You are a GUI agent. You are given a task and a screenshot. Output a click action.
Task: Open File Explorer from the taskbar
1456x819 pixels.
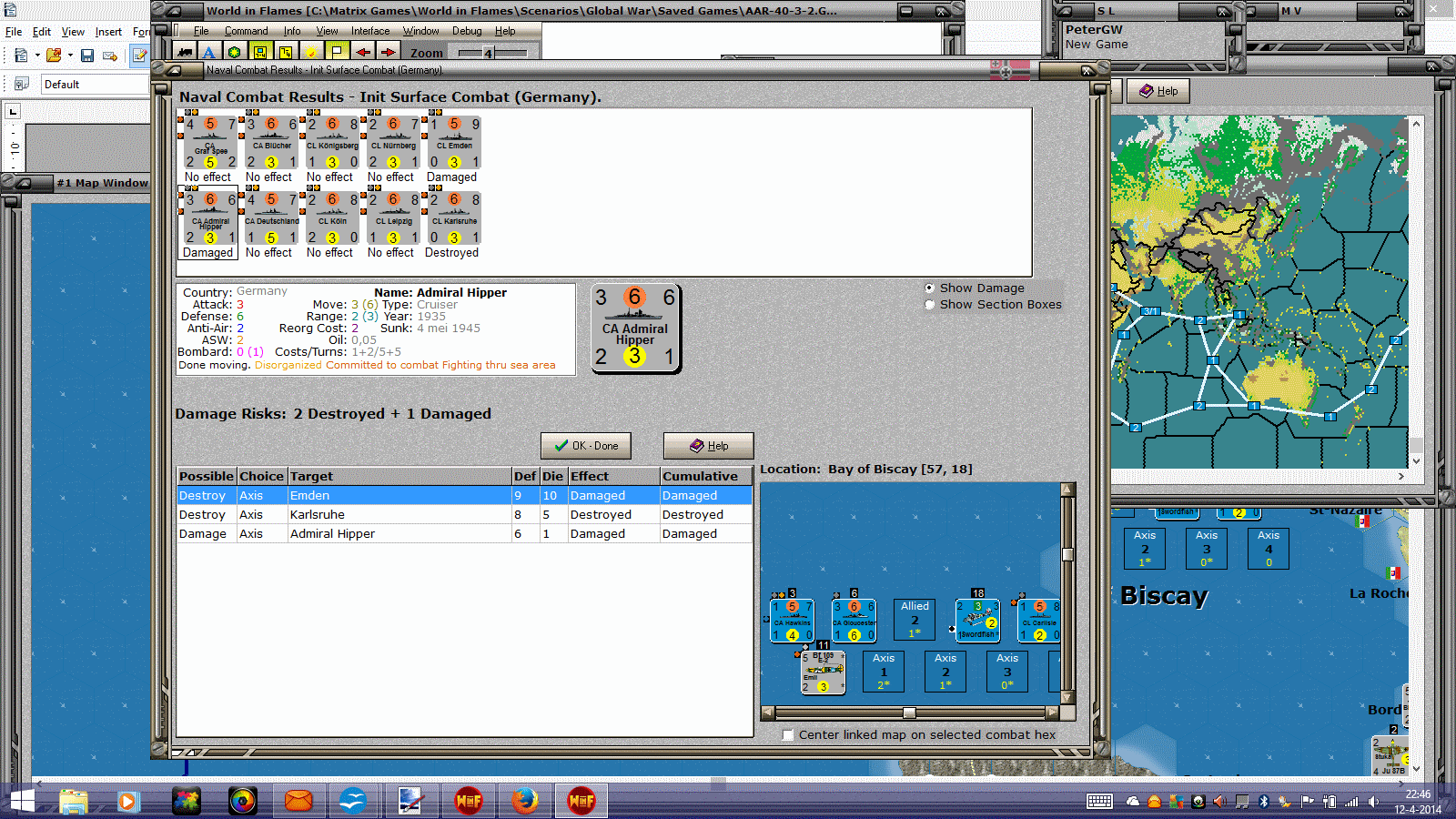click(74, 801)
